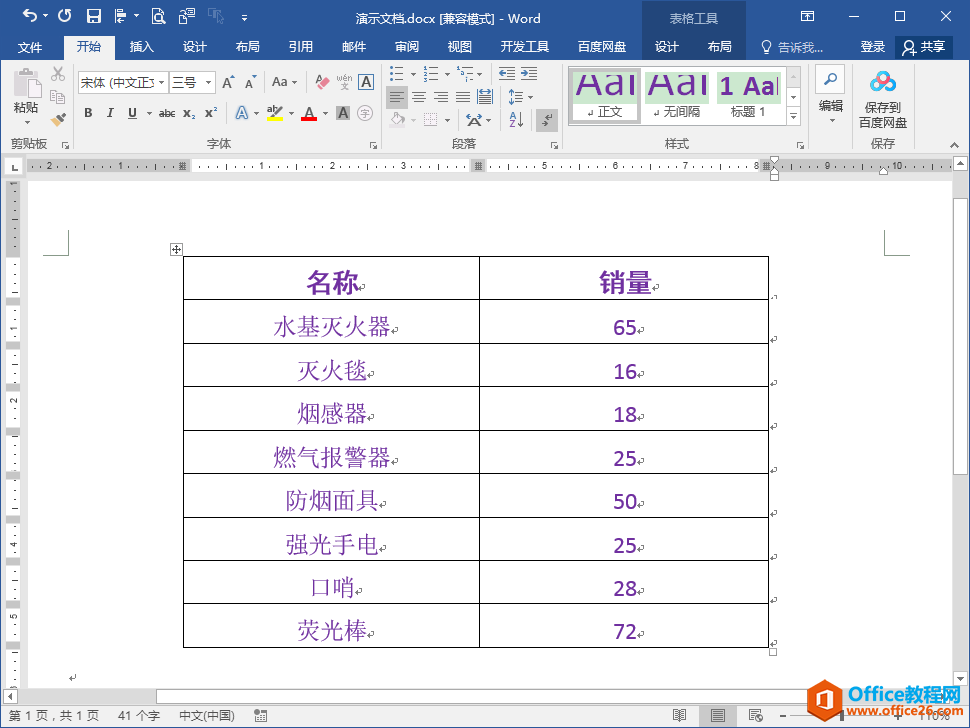Open the font name dropdown

click(x=161, y=82)
